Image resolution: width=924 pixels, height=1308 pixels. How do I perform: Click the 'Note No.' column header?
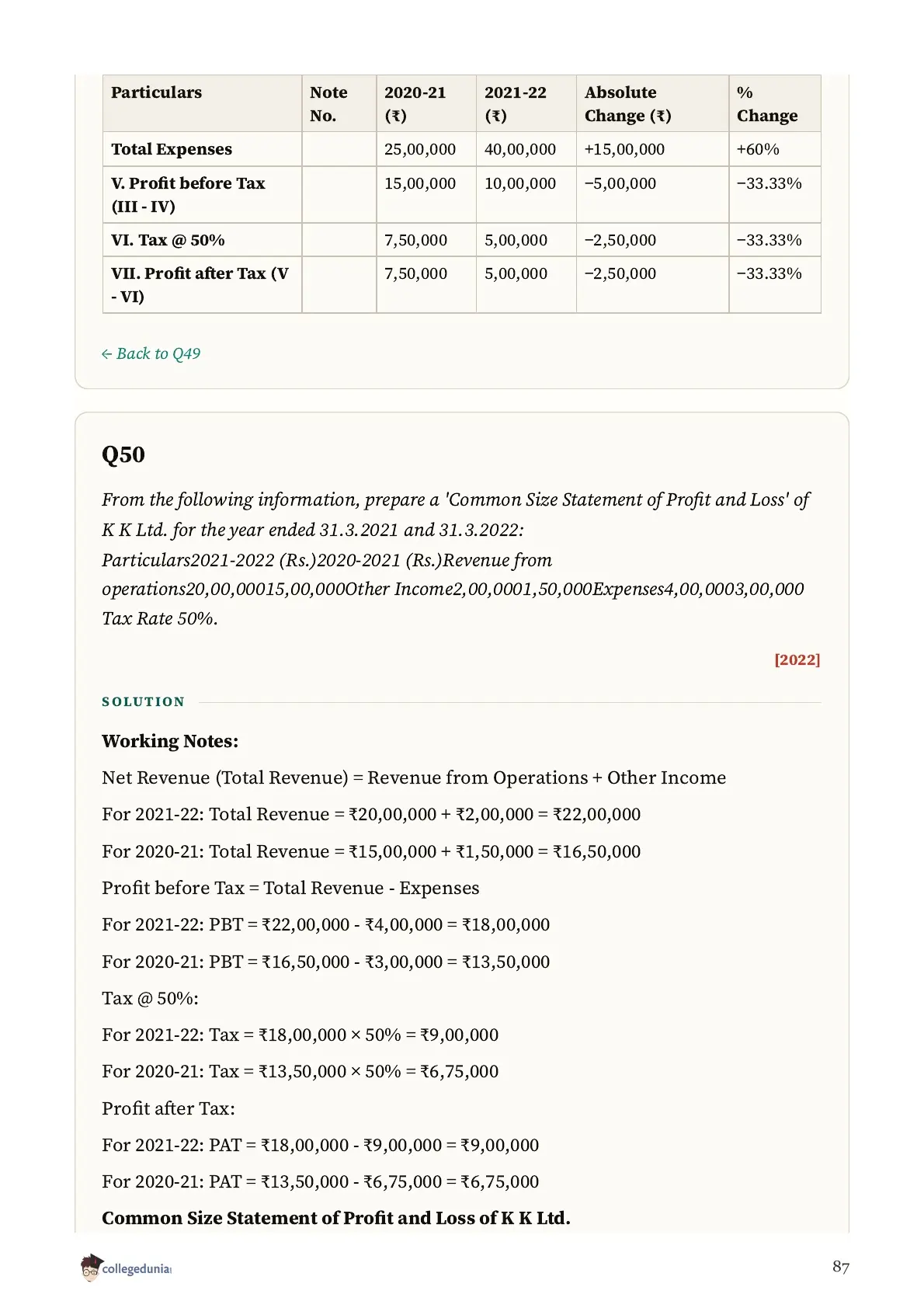(x=328, y=104)
